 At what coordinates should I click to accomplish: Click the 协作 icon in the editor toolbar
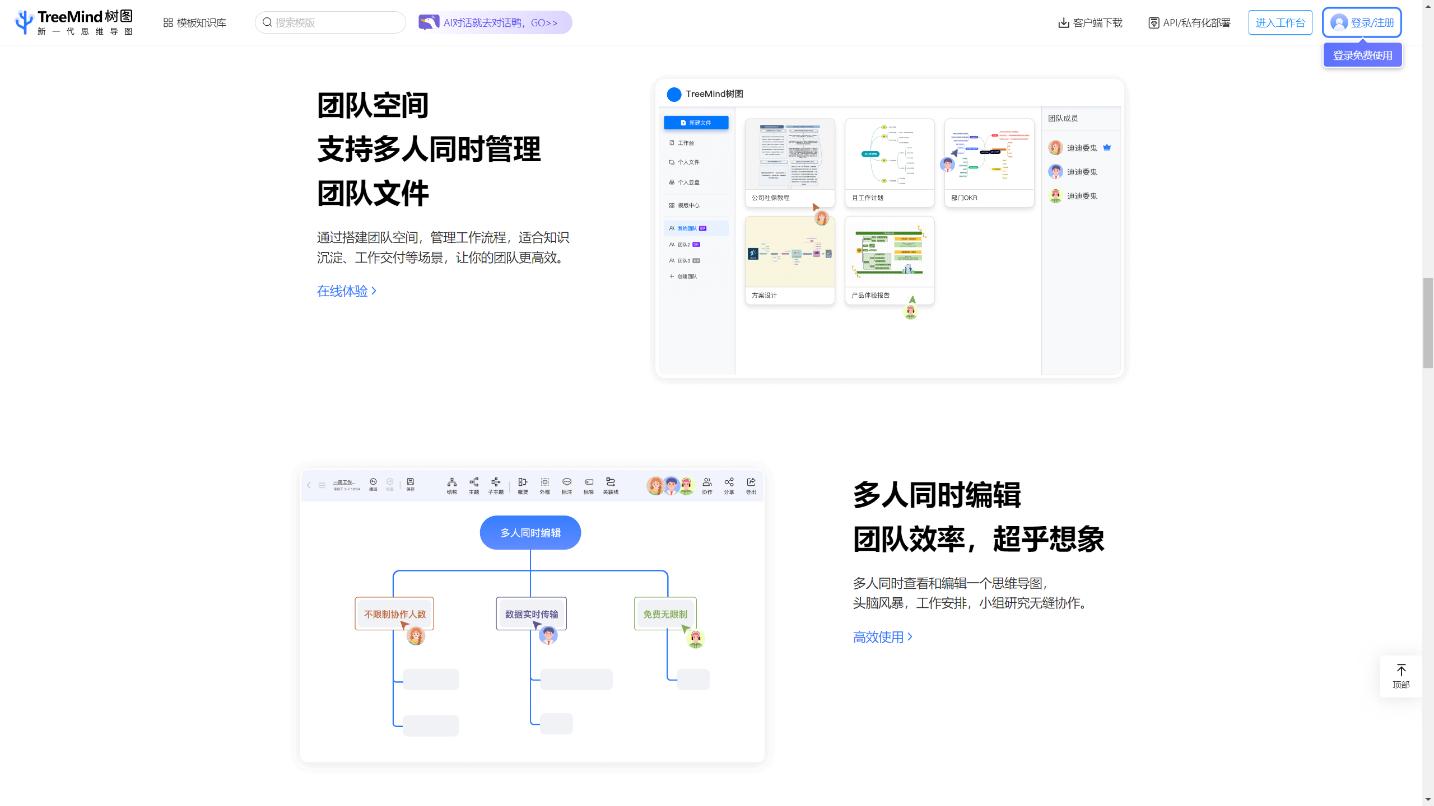[707, 485]
